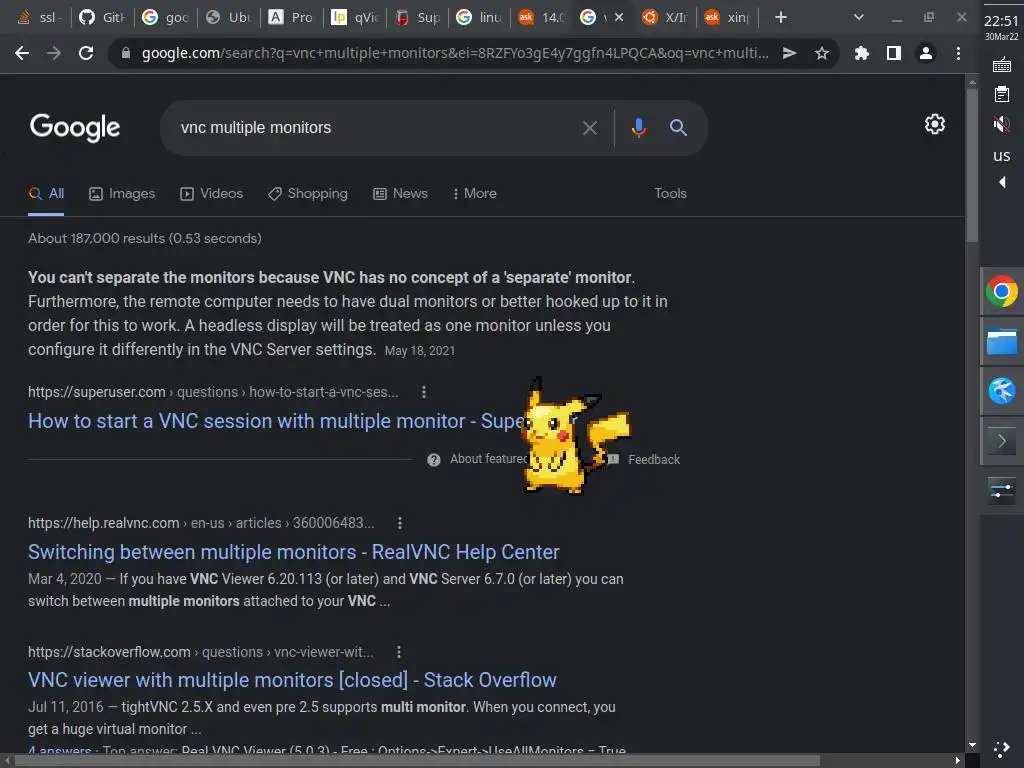Open the file manager from the dock
This screenshot has height=768, width=1024.
click(x=1002, y=342)
